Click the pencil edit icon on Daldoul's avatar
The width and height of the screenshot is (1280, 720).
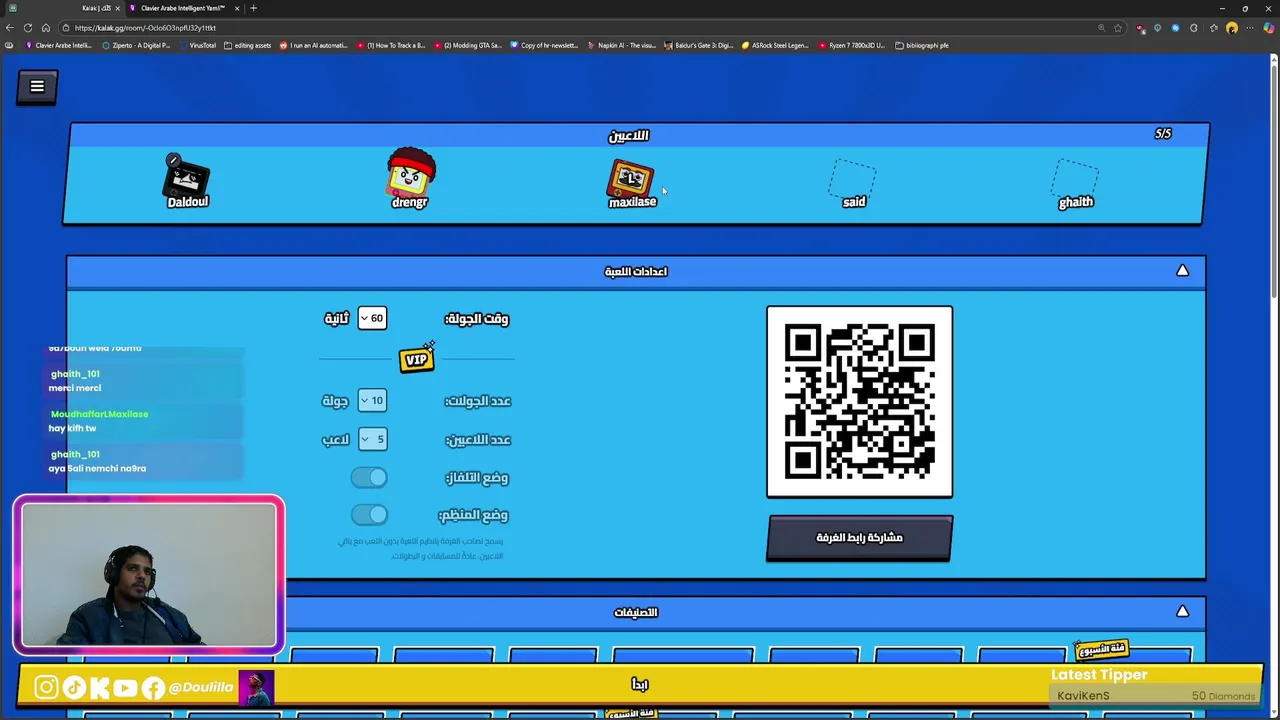pyautogui.click(x=173, y=160)
